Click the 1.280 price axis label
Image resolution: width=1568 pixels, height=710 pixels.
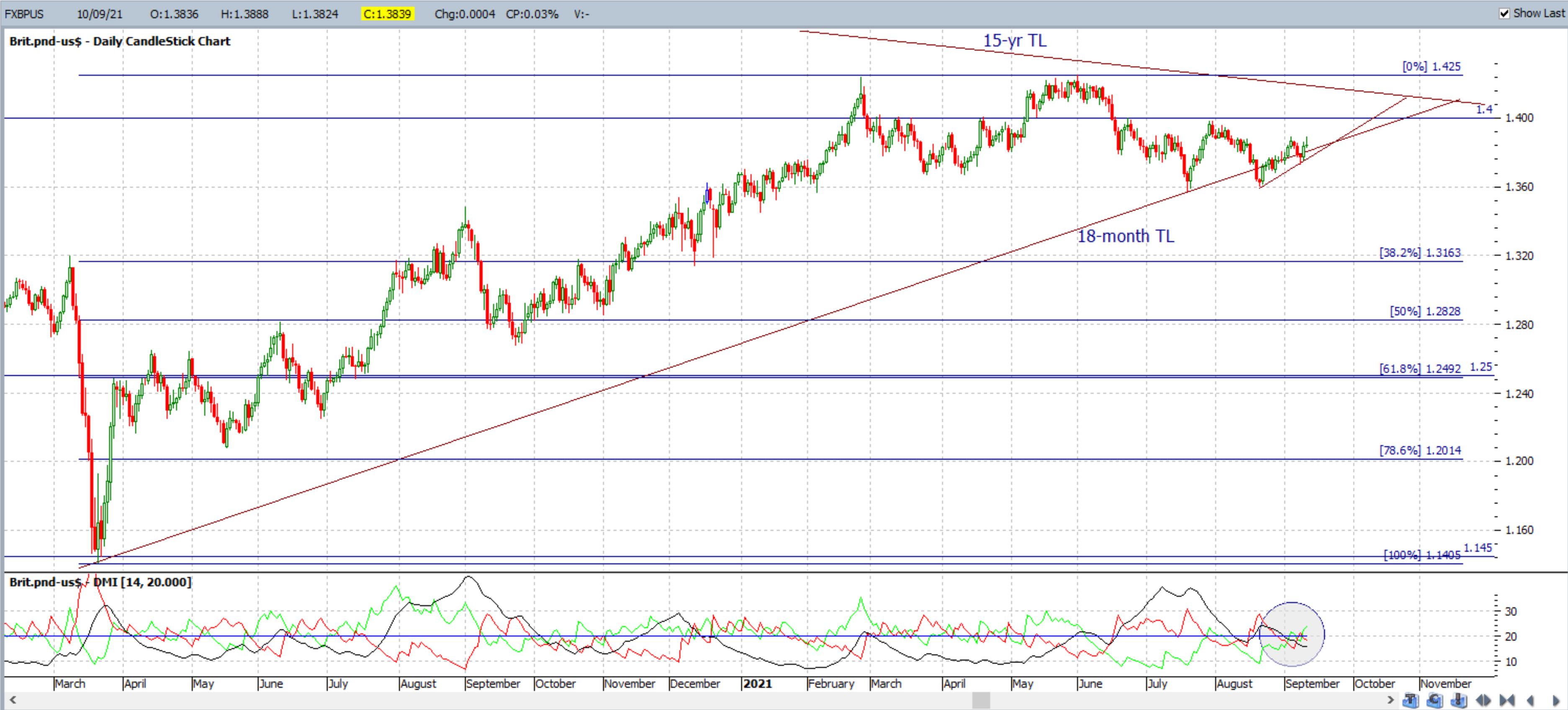tap(1519, 324)
